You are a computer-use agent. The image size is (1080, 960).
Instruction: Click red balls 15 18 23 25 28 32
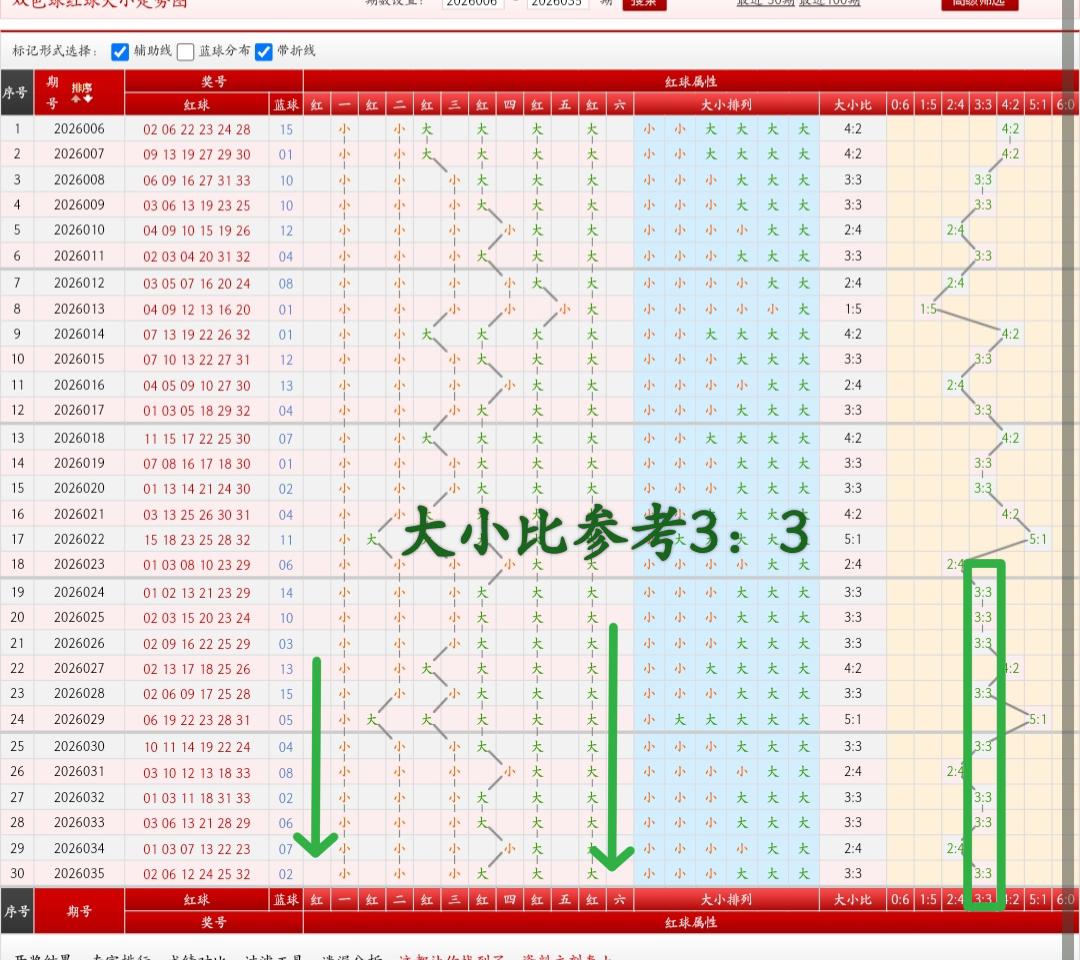coord(196,539)
